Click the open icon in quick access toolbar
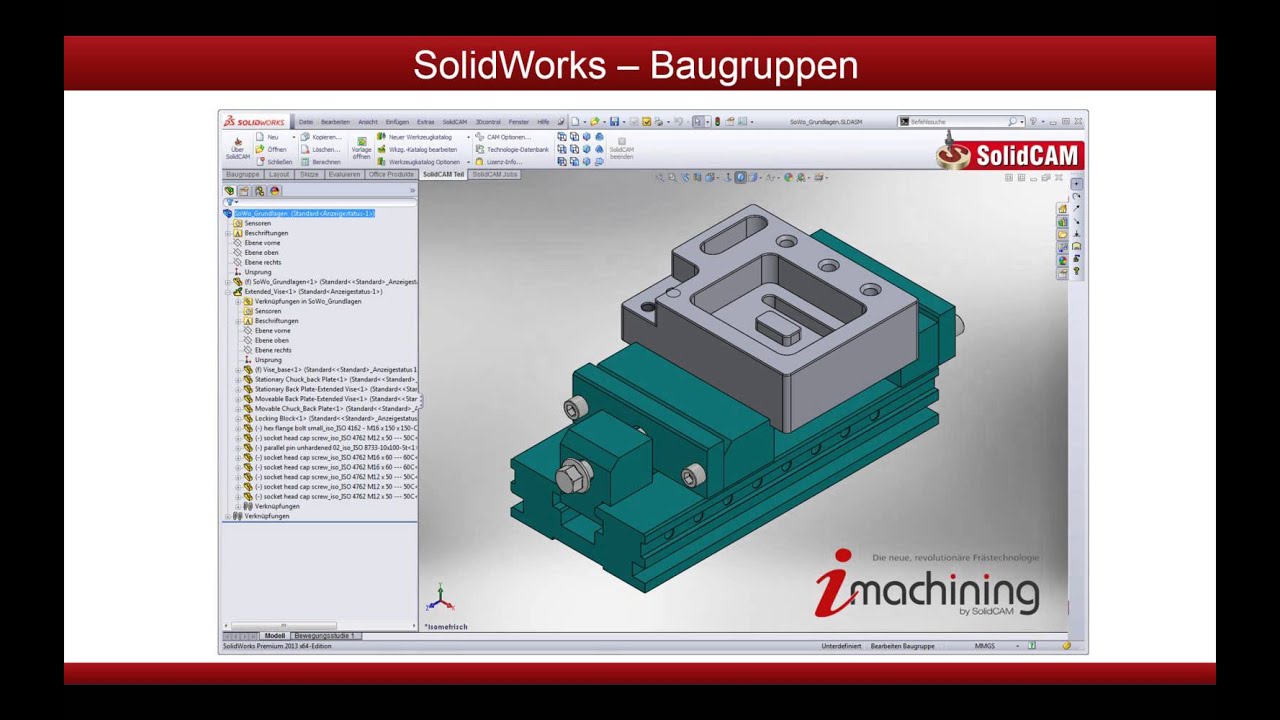This screenshot has width=1280, height=720. [x=594, y=122]
